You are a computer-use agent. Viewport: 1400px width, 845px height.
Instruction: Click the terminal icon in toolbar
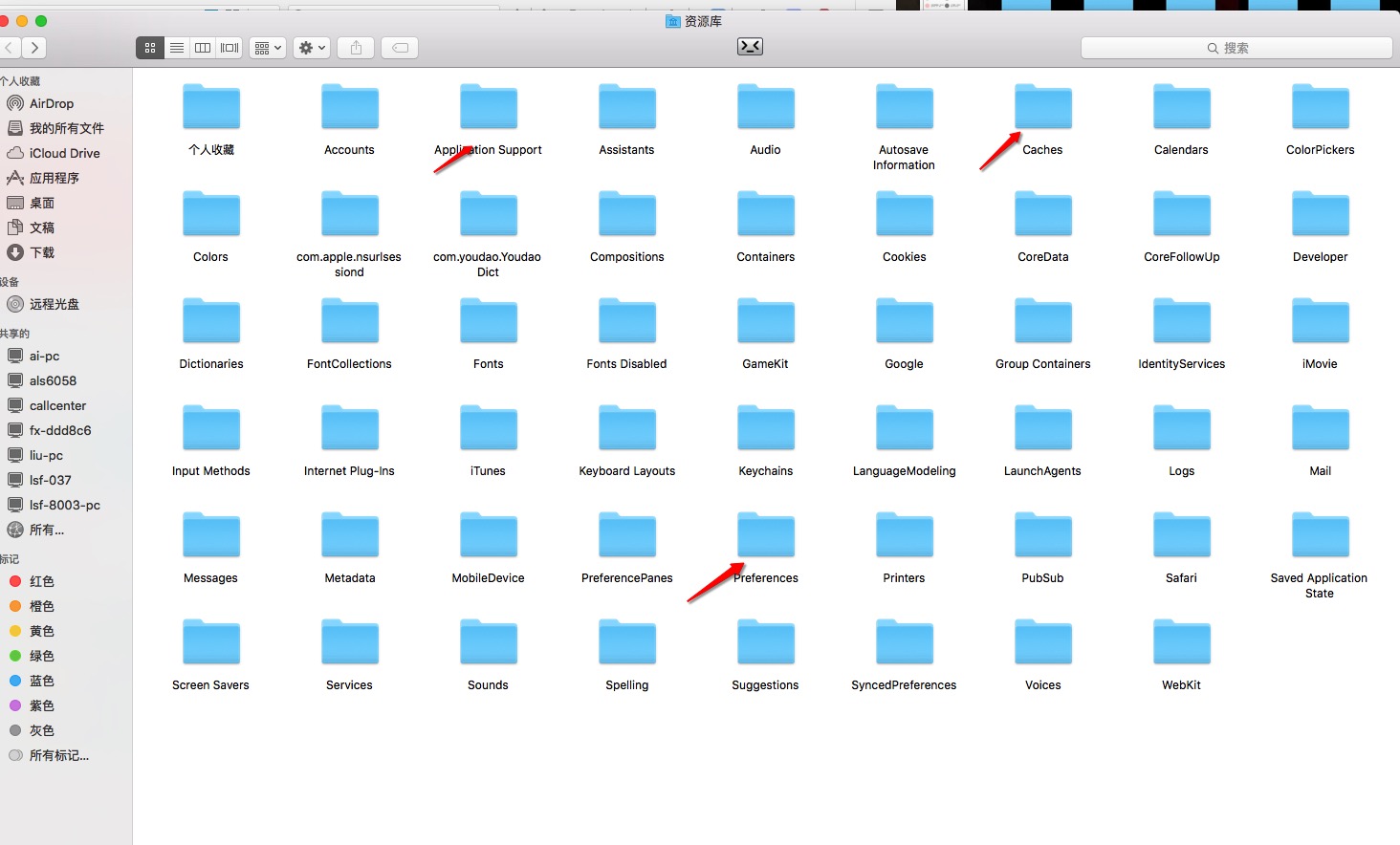click(x=750, y=47)
